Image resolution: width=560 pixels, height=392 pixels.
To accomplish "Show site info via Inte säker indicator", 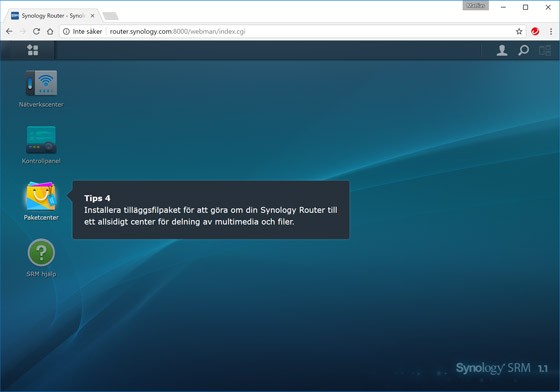I will [x=82, y=31].
